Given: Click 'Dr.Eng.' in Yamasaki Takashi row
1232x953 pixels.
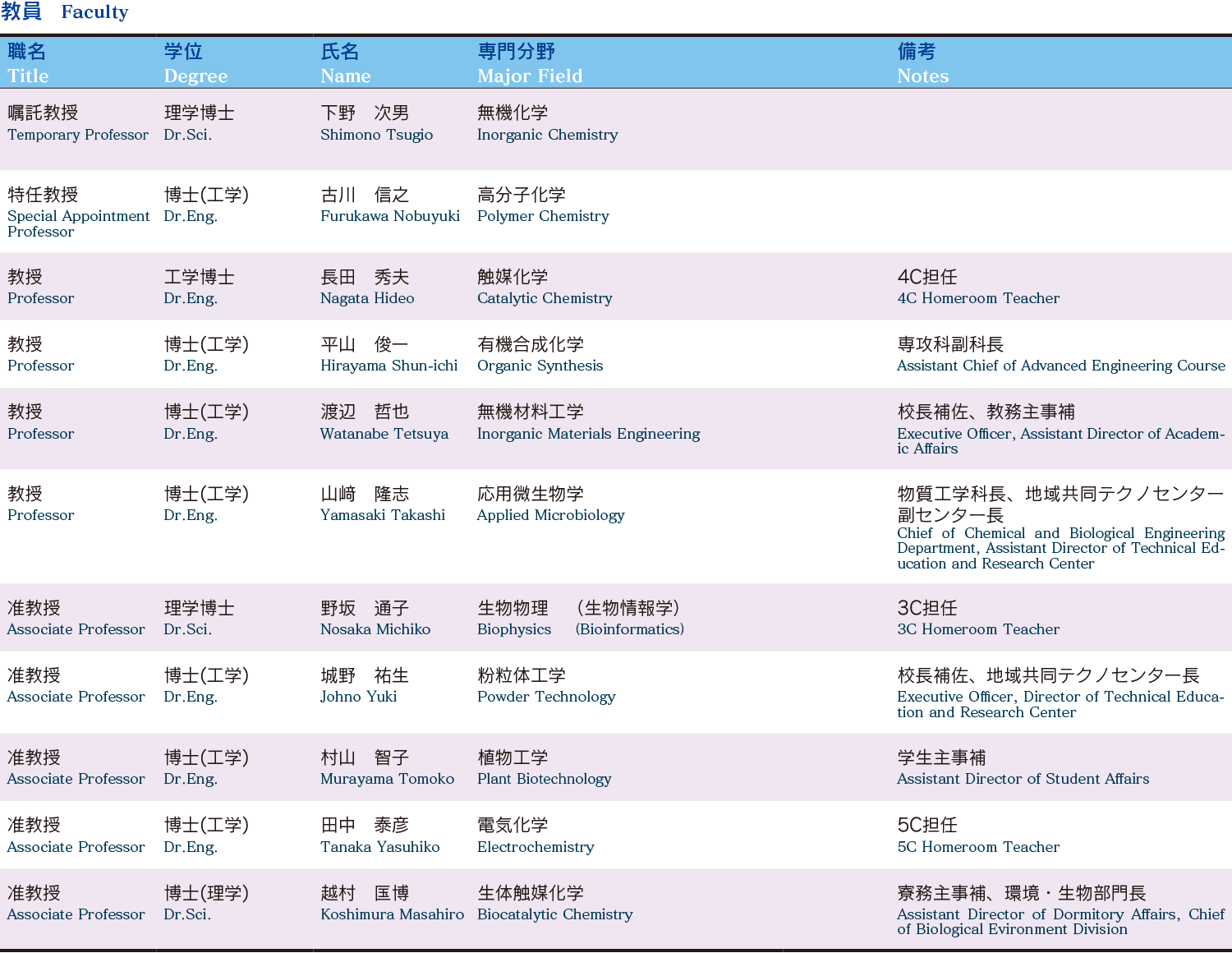Looking at the screenshot, I should click(191, 516).
